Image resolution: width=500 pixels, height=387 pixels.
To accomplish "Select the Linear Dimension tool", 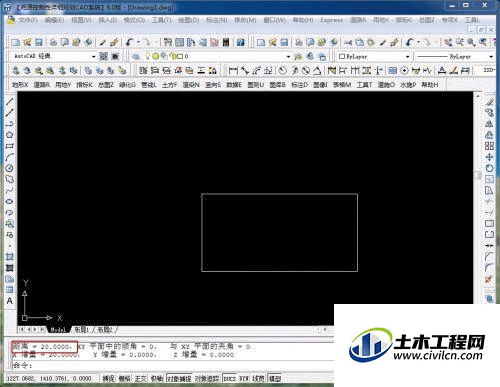I will 233,70.
